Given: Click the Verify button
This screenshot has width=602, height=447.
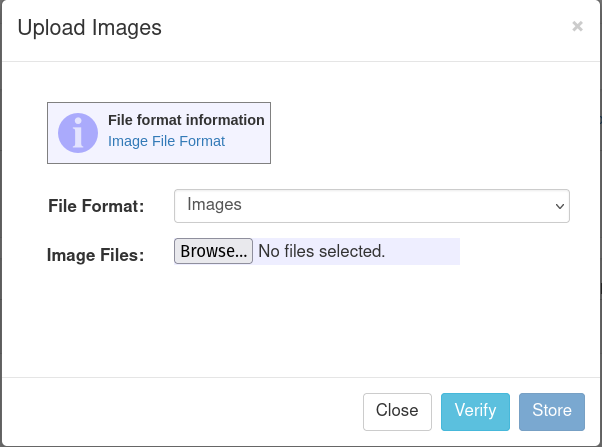Looking at the screenshot, I should pyautogui.click(x=475, y=412).
